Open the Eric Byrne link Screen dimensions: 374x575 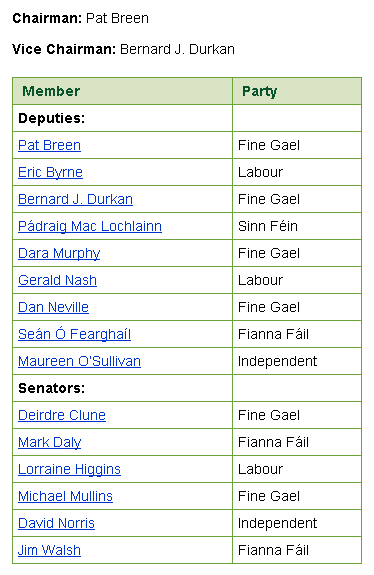coord(51,172)
